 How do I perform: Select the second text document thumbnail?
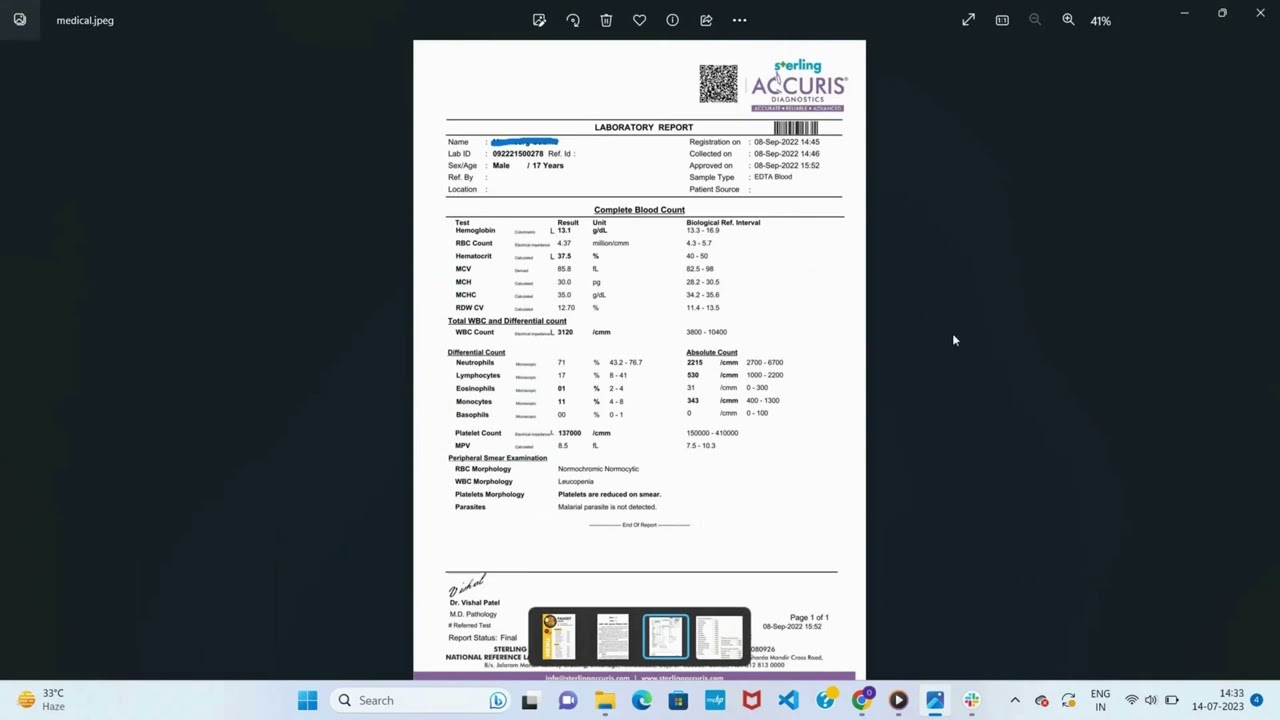pos(612,636)
